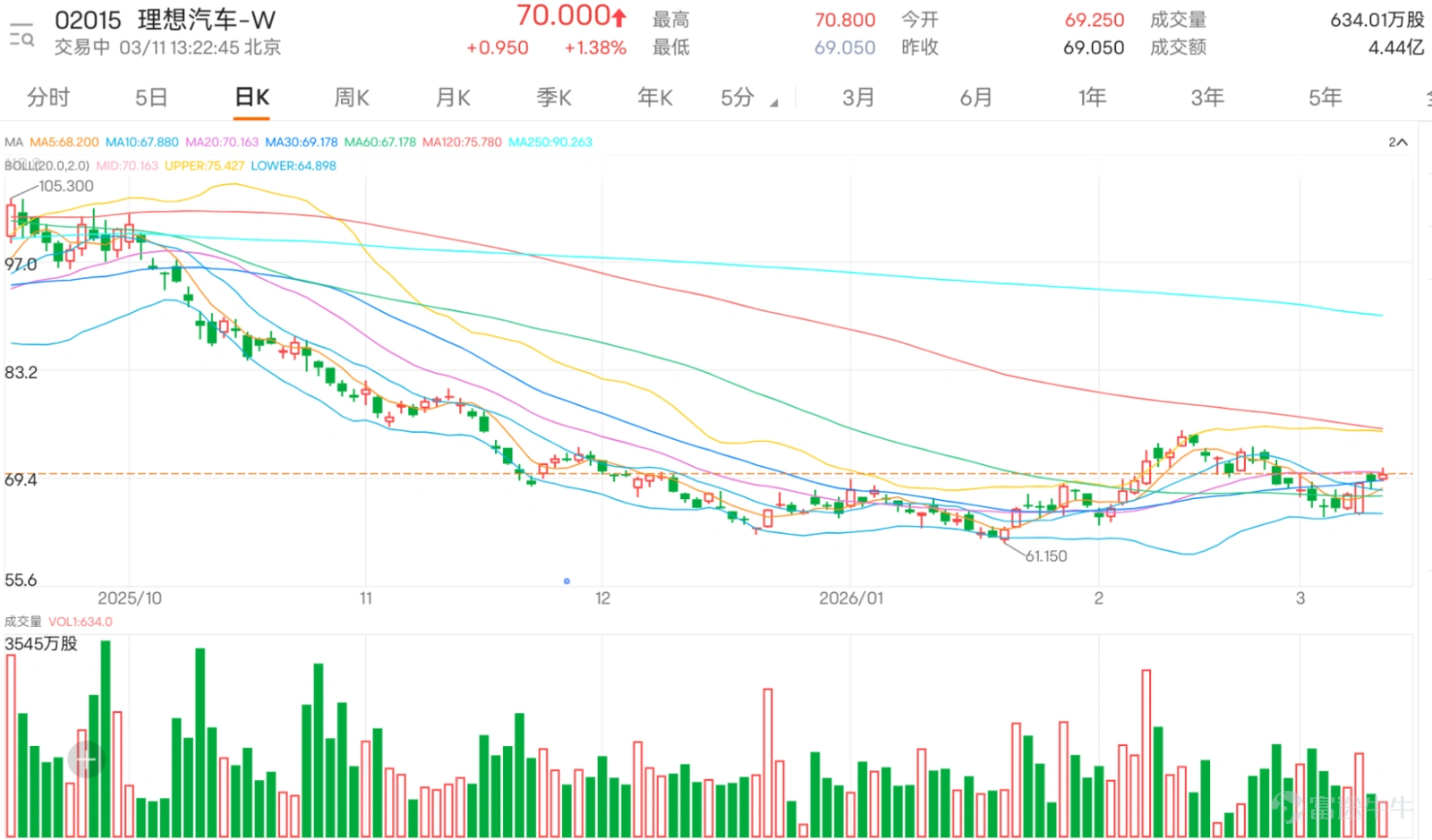Click the 97.0 price axis label
Screen dimensions: 1432x840
(21, 264)
